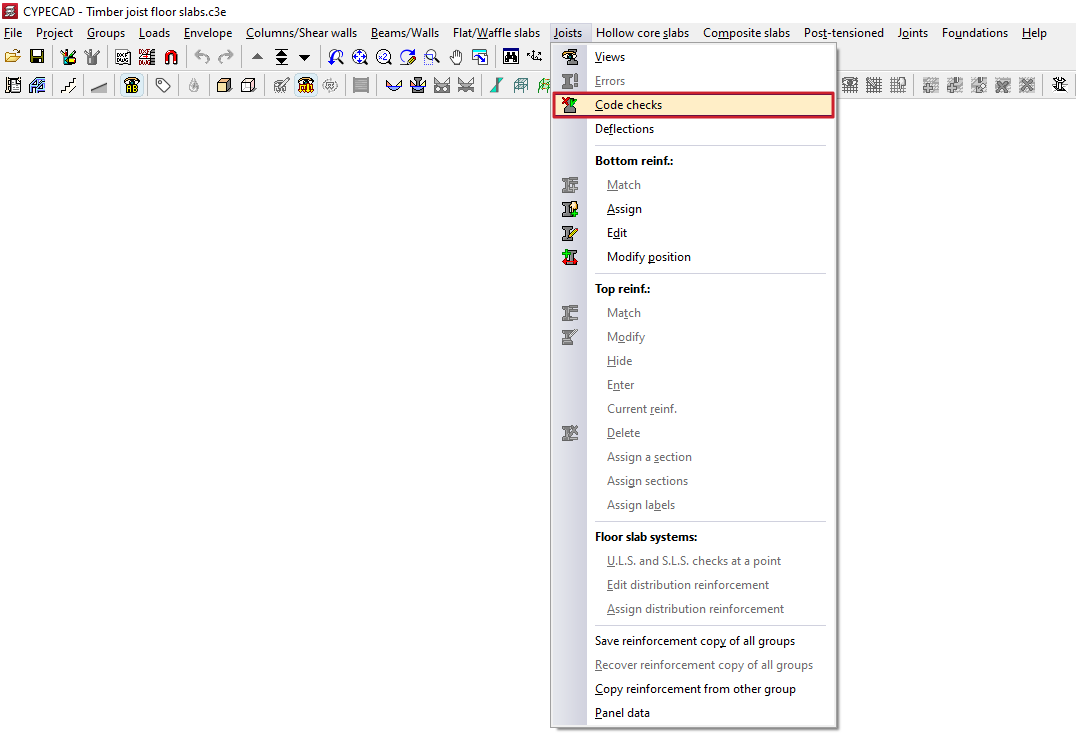
Task: Toggle the highlighted AB telephone icon
Action: coord(132,85)
